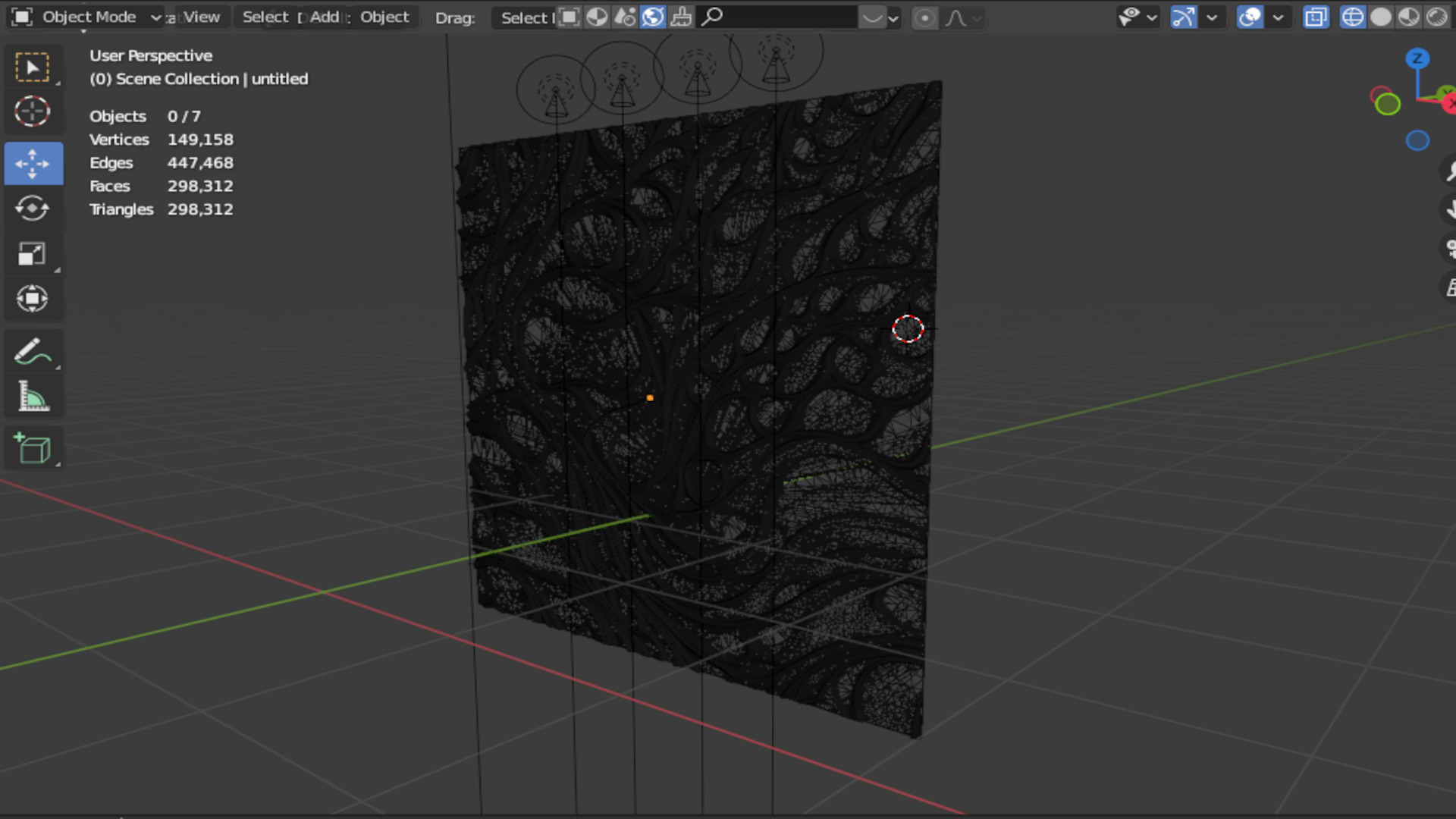Image resolution: width=1456 pixels, height=819 pixels.
Task: Select the Add Cube tool
Action: [33, 449]
